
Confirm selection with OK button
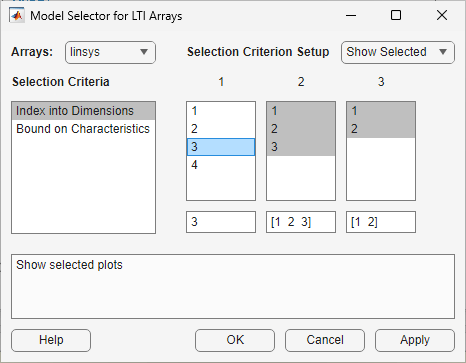(x=235, y=340)
